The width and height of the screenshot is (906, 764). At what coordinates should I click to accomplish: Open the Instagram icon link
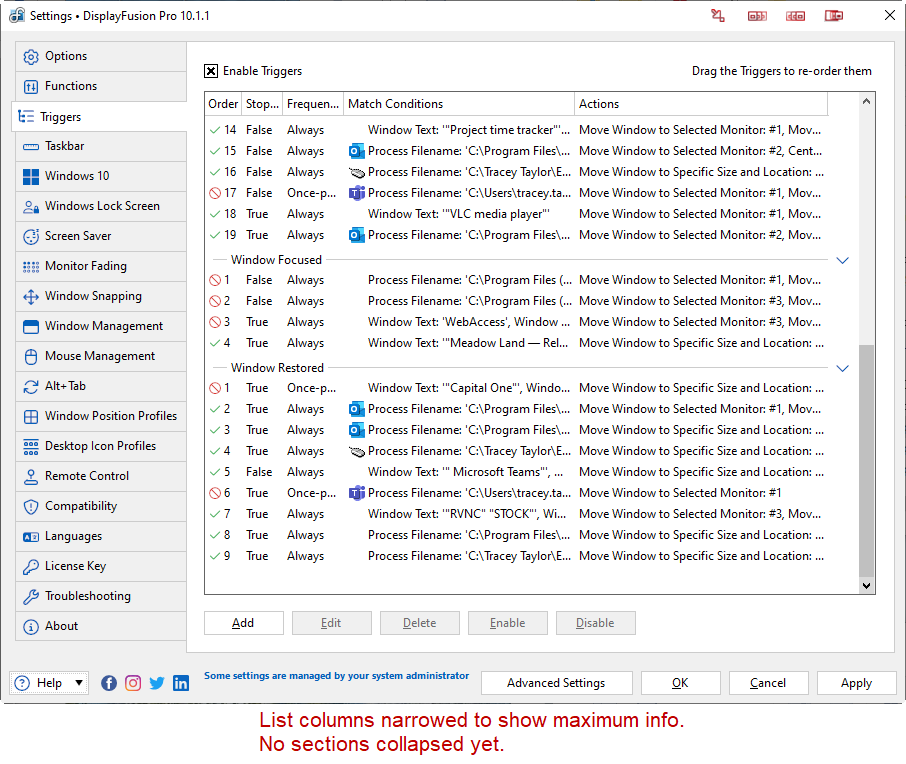[x=133, y=683]
